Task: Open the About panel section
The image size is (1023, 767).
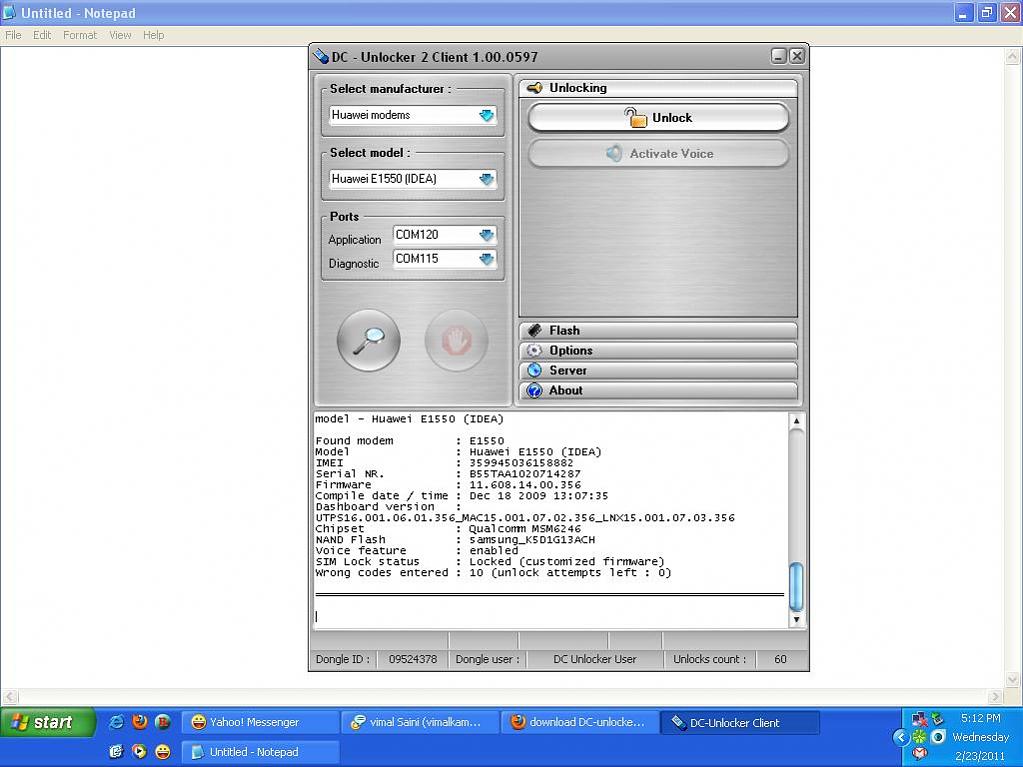Action: (x=658, y=391)
